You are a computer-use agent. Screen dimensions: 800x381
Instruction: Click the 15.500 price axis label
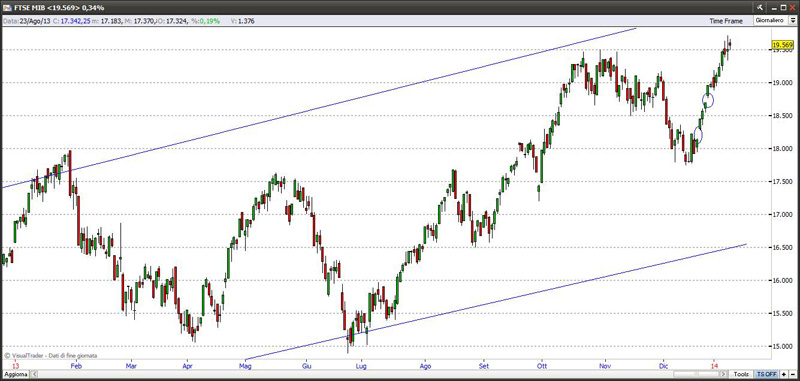[x=784, y=313]
